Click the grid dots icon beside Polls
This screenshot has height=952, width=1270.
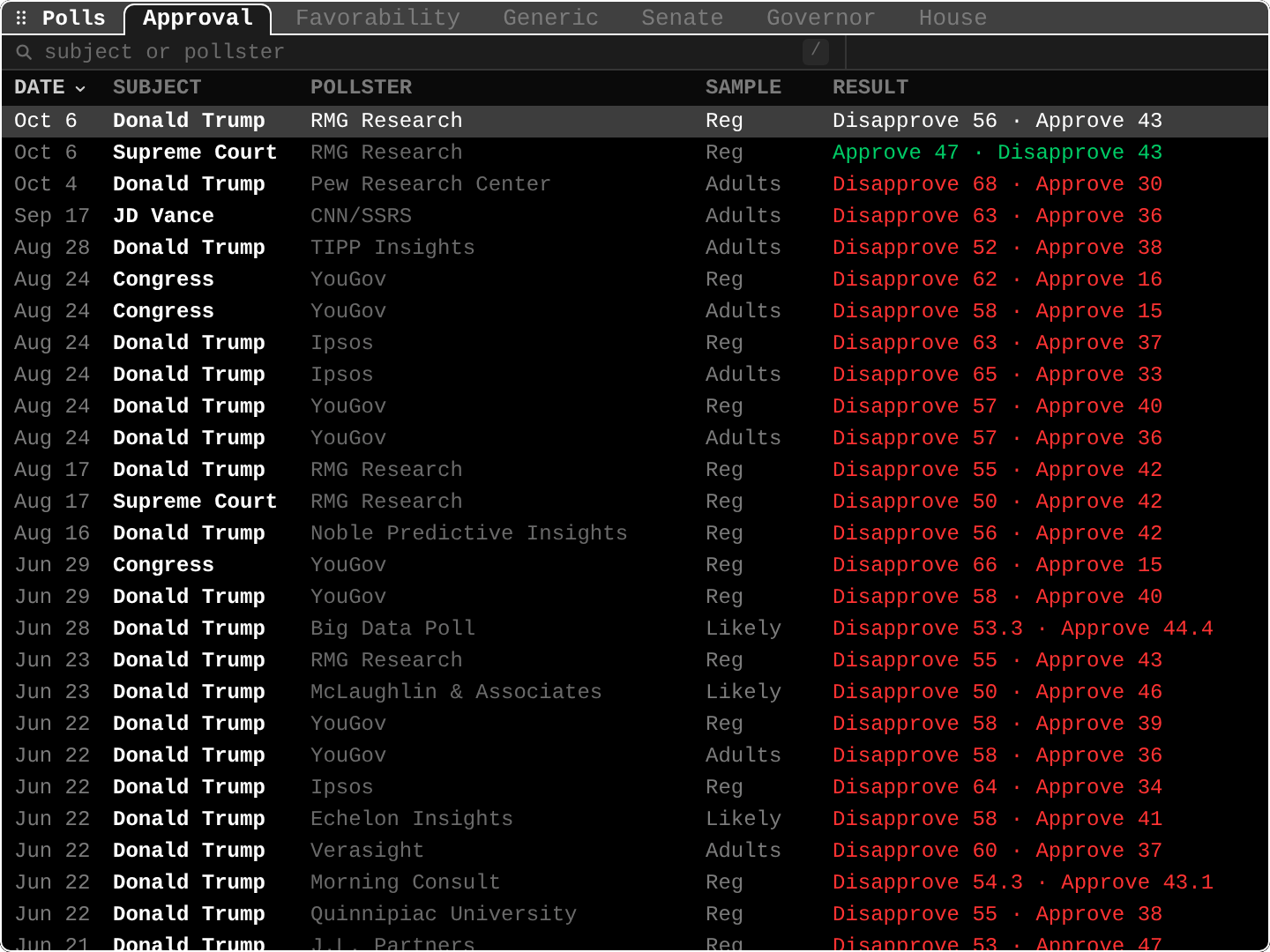(x=21, y=18)
